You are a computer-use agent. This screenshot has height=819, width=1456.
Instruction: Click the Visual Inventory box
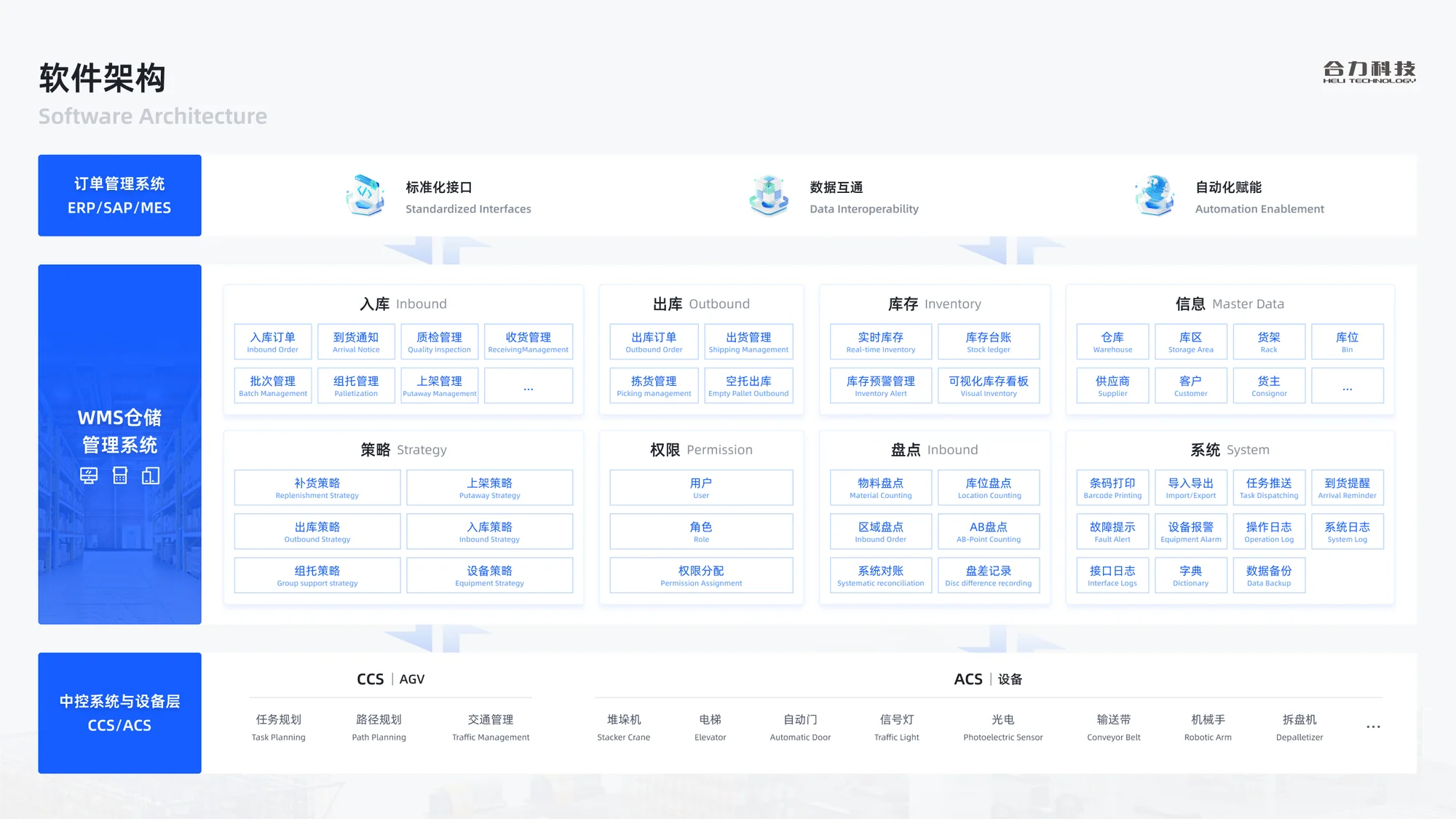pos(989,385)
